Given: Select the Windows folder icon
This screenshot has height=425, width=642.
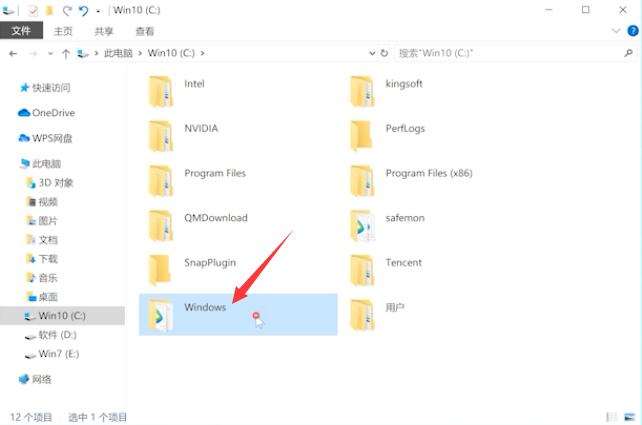Looking at the screenshot, I should tap(160, 314).
